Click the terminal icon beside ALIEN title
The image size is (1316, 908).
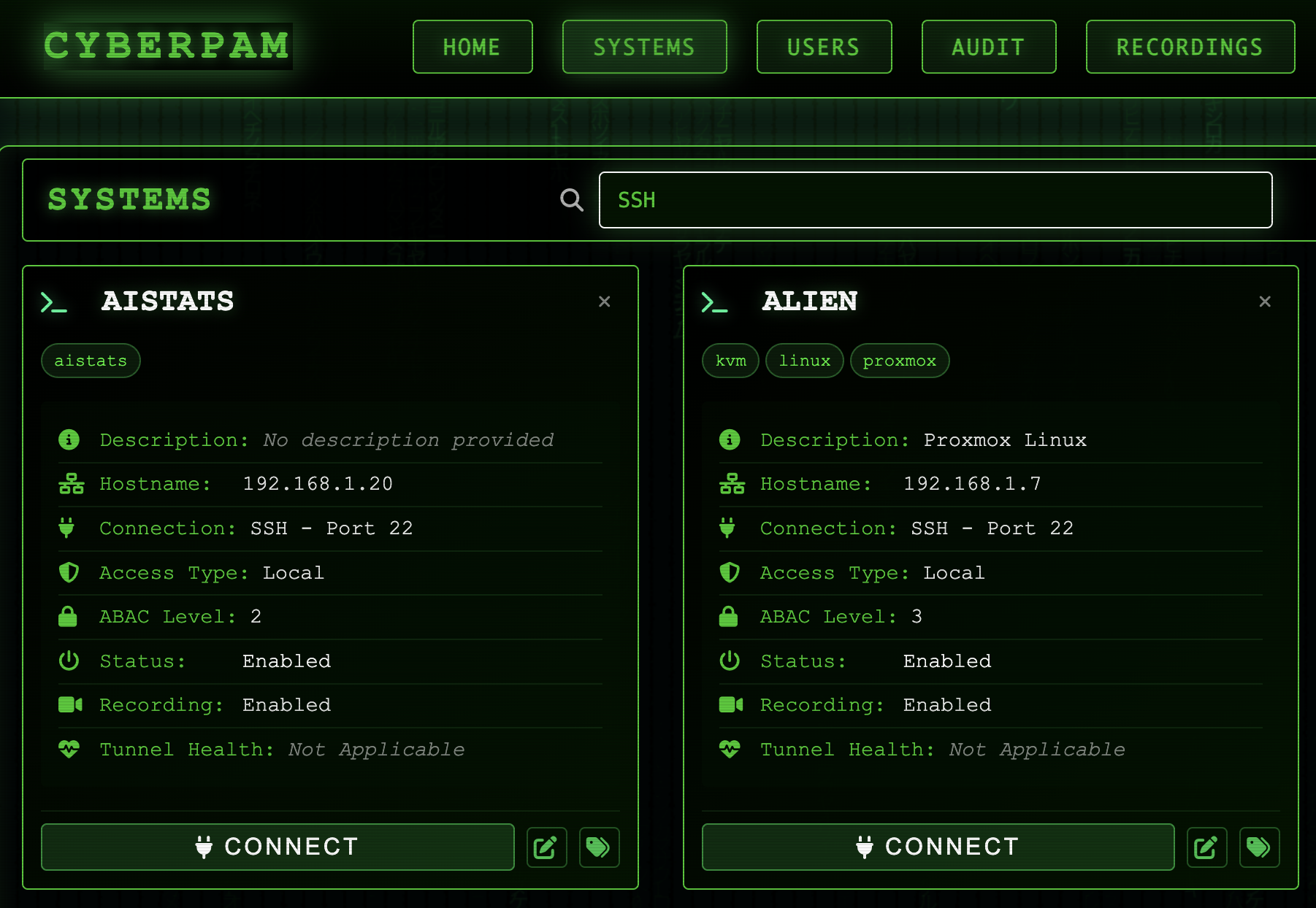tap(714, 302)
